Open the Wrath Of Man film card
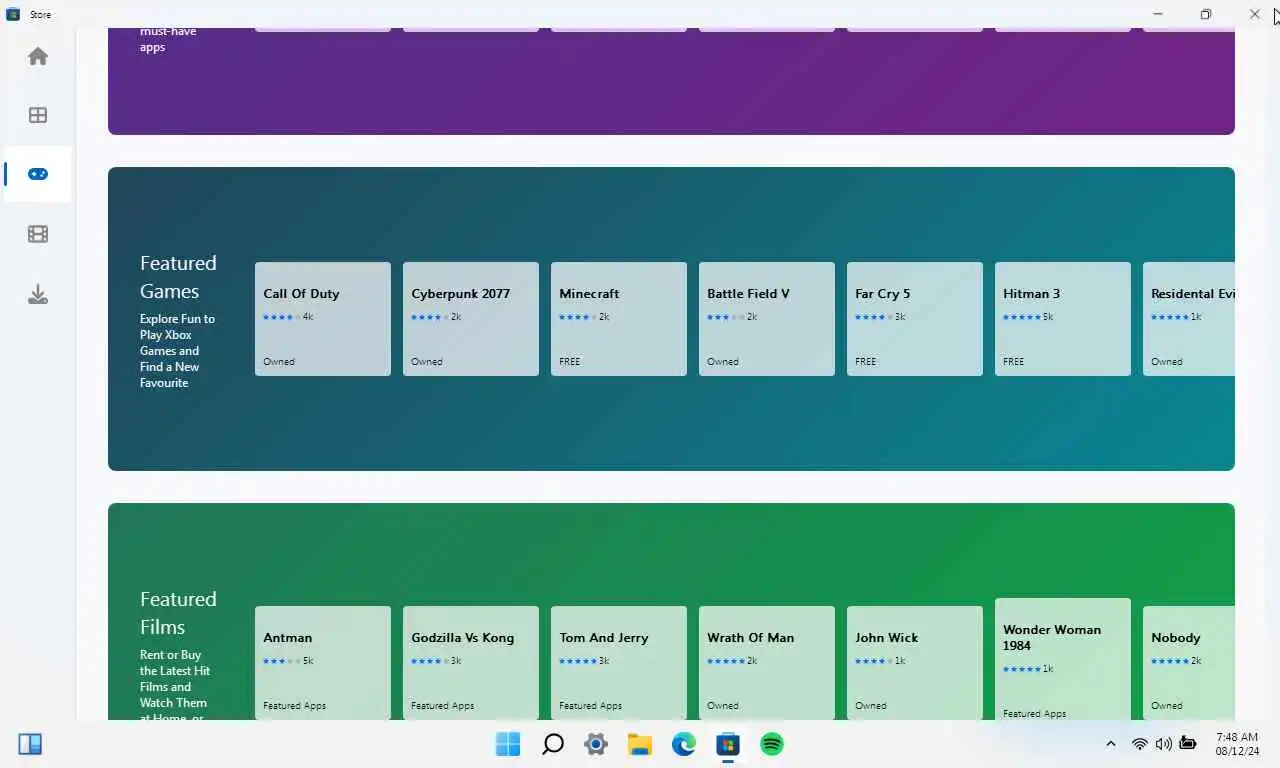 click(767, 663)
